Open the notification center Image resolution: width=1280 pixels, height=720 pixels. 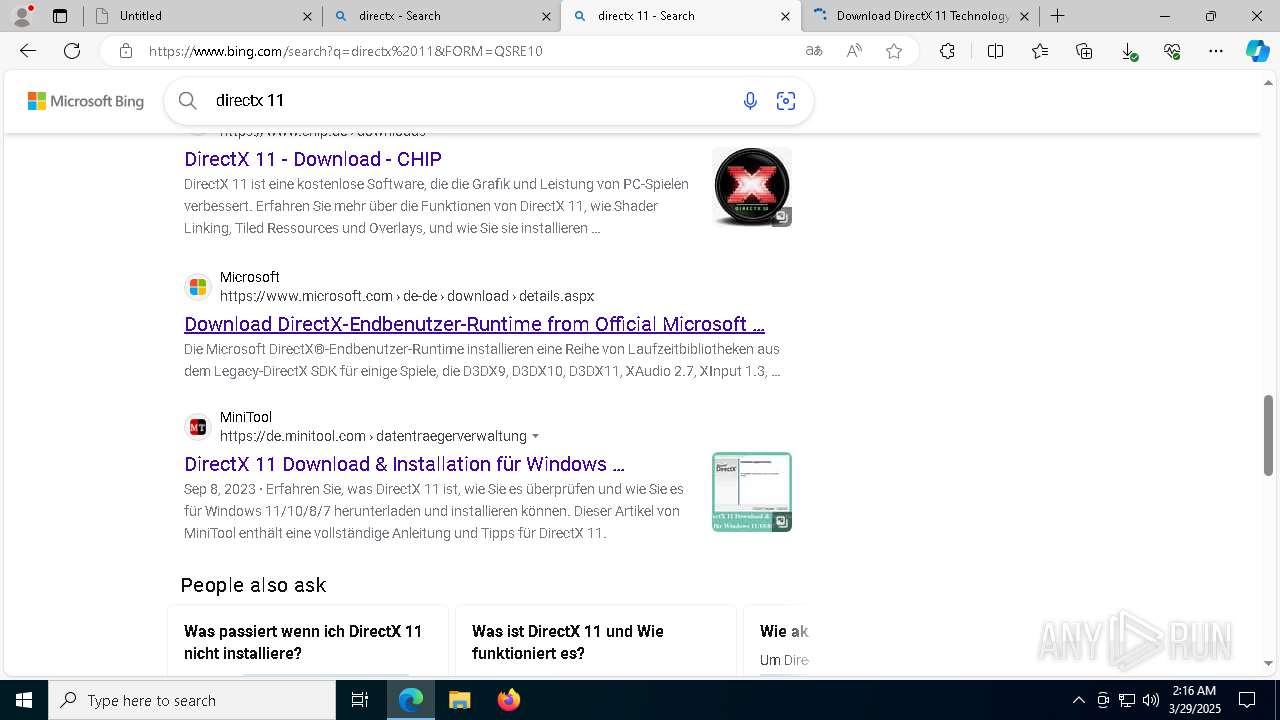[x=1247, y=700]
